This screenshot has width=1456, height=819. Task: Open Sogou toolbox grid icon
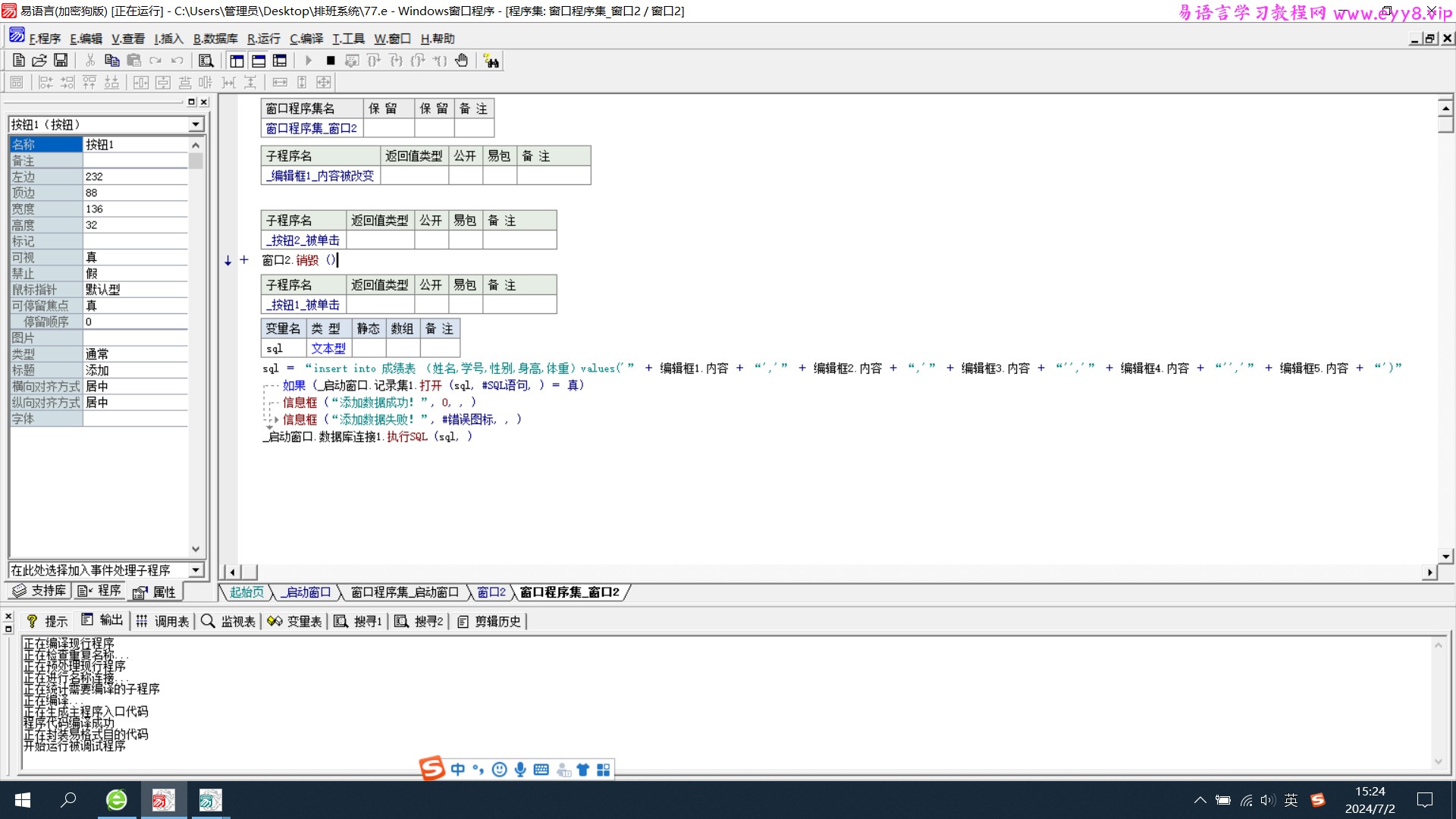(x=604, y=770)
